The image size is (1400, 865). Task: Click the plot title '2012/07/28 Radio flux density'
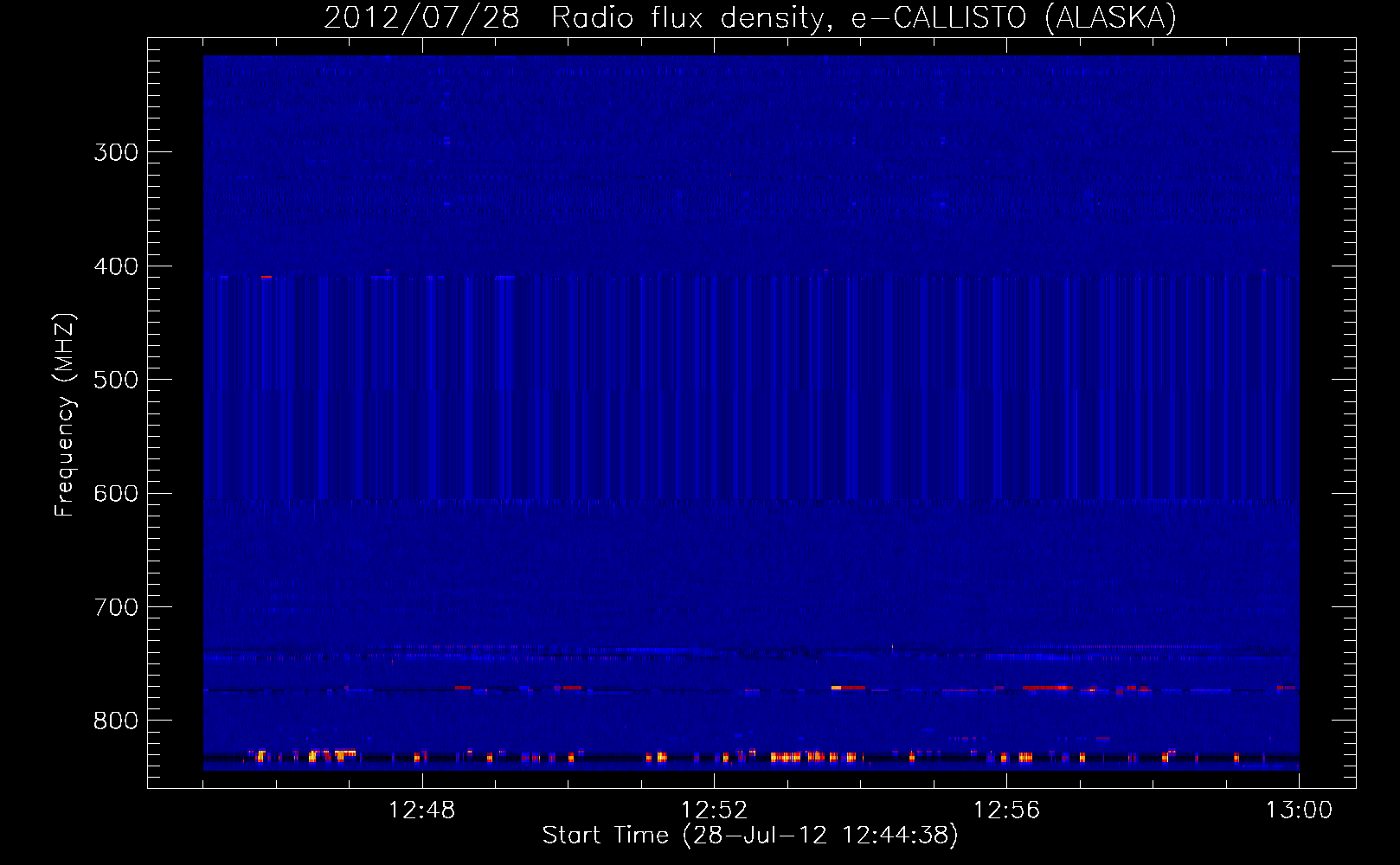pos(574,18)
